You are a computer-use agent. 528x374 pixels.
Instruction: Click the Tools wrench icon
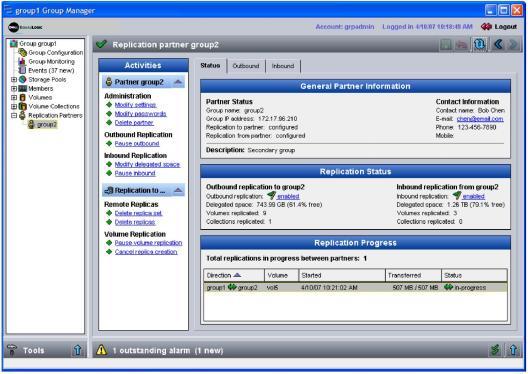[12, 350]
